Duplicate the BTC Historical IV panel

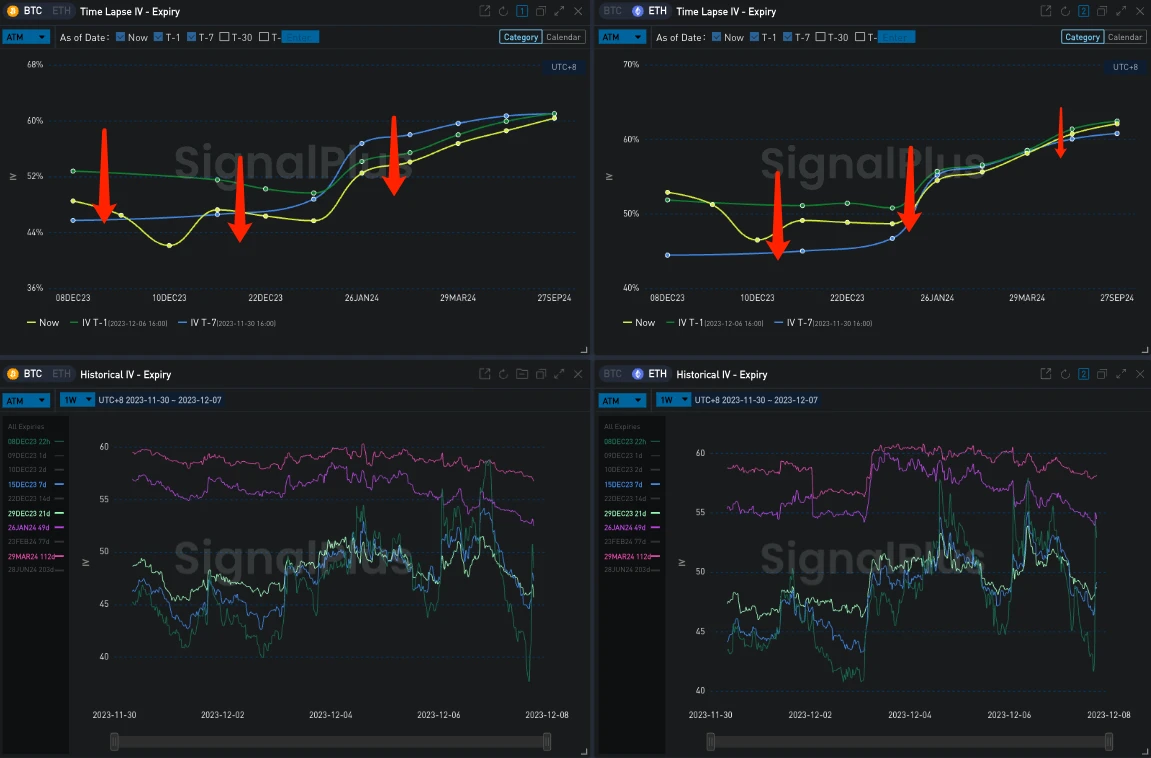pyautogui.click(x=540, y=374)
